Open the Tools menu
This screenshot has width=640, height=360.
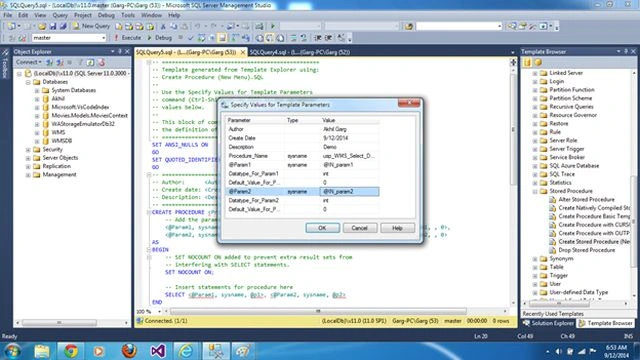coord(128,15)
